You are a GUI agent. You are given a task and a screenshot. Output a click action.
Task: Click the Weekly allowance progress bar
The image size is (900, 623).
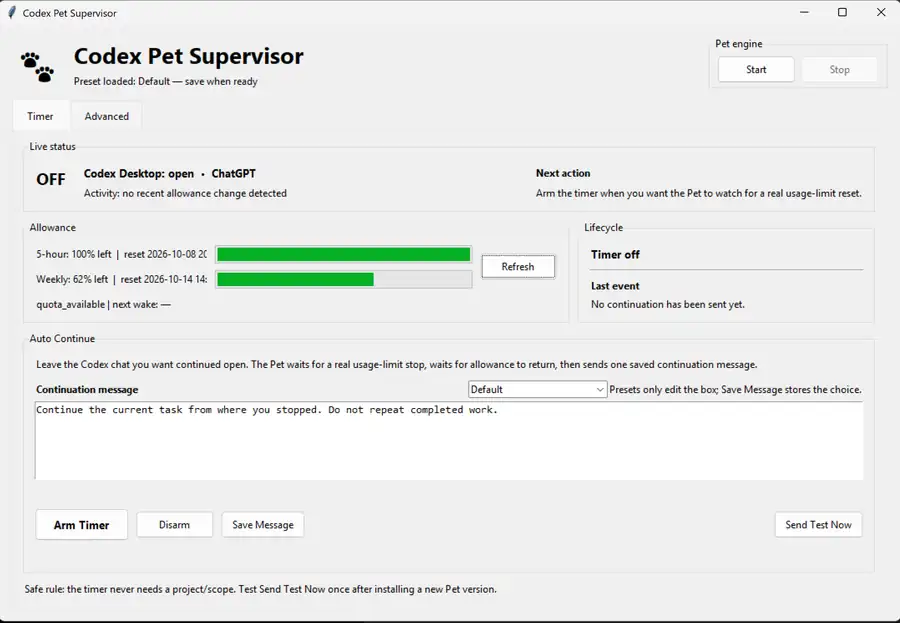(x=344, y=280)
